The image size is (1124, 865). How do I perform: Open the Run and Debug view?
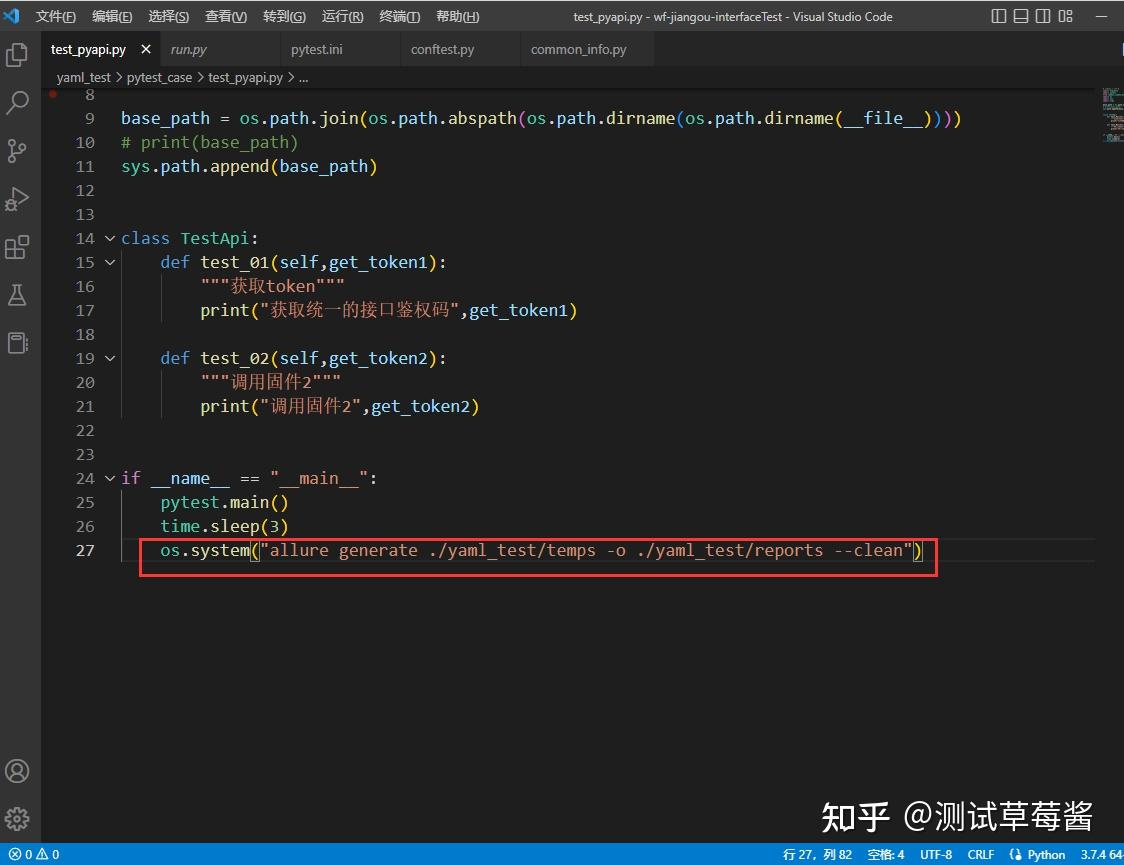[x=17, y=199]
